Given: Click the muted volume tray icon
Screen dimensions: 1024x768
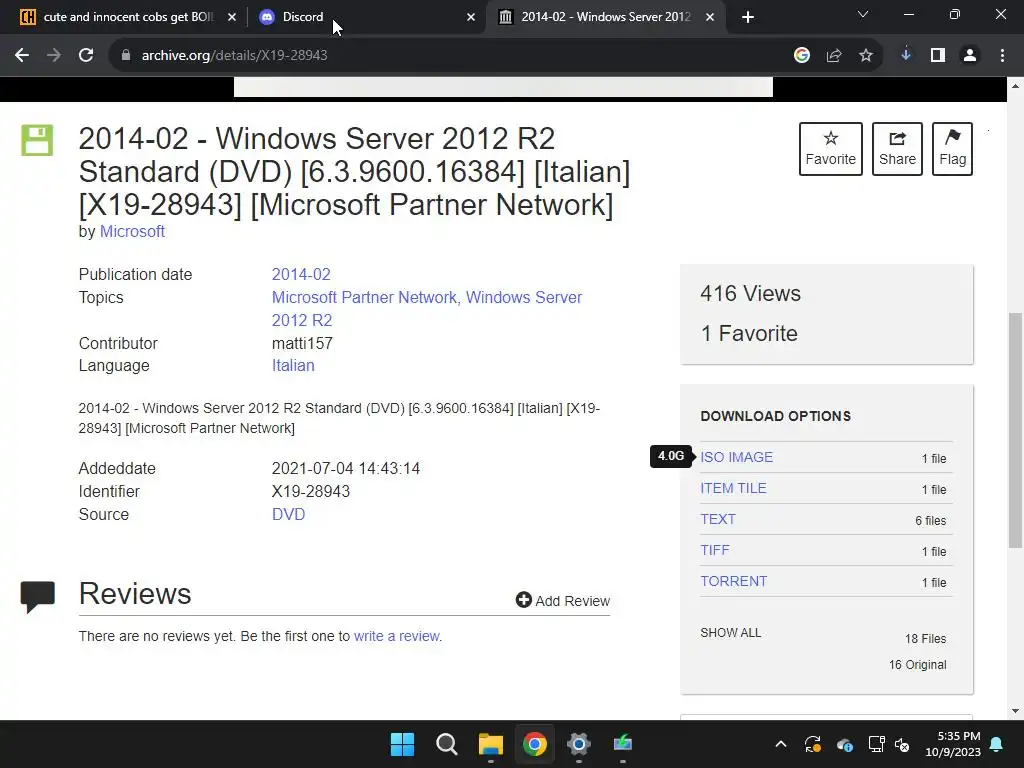Looking at the screenshot, I should tap(902, 744).
